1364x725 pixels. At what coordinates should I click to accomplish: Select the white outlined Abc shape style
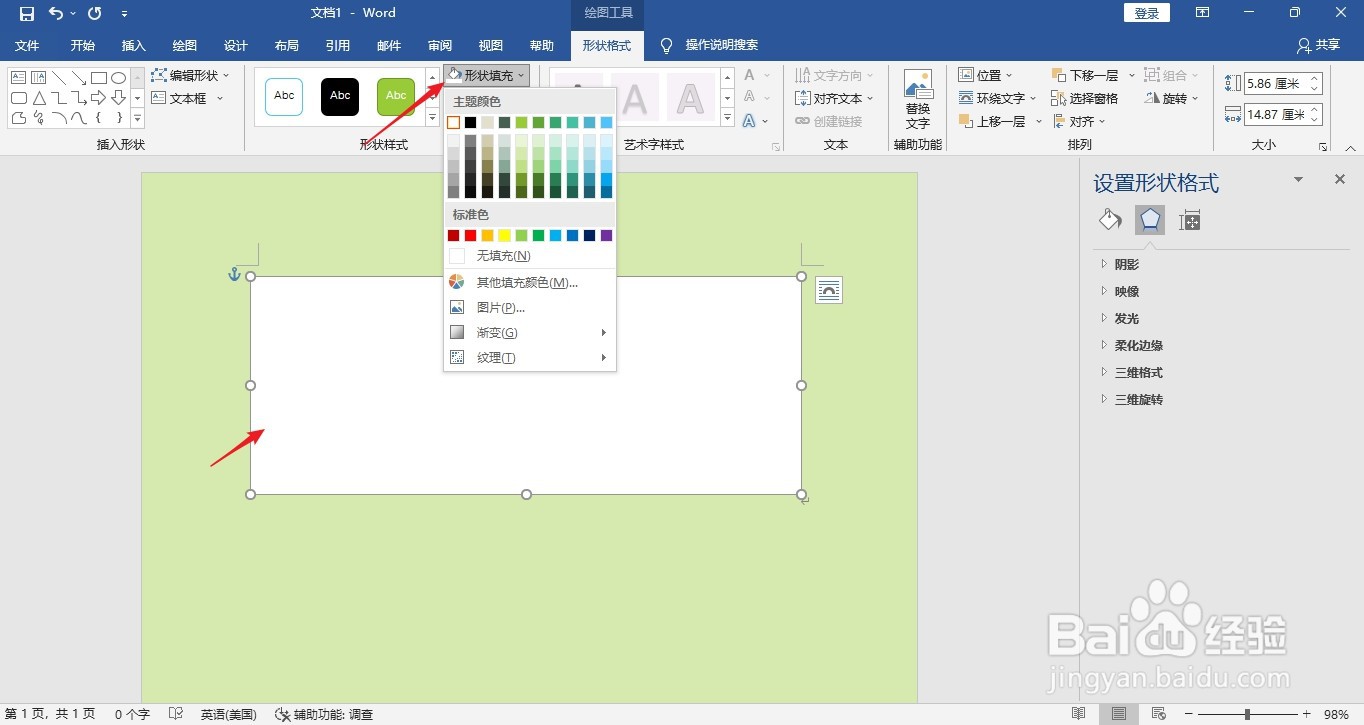[284, 96]
